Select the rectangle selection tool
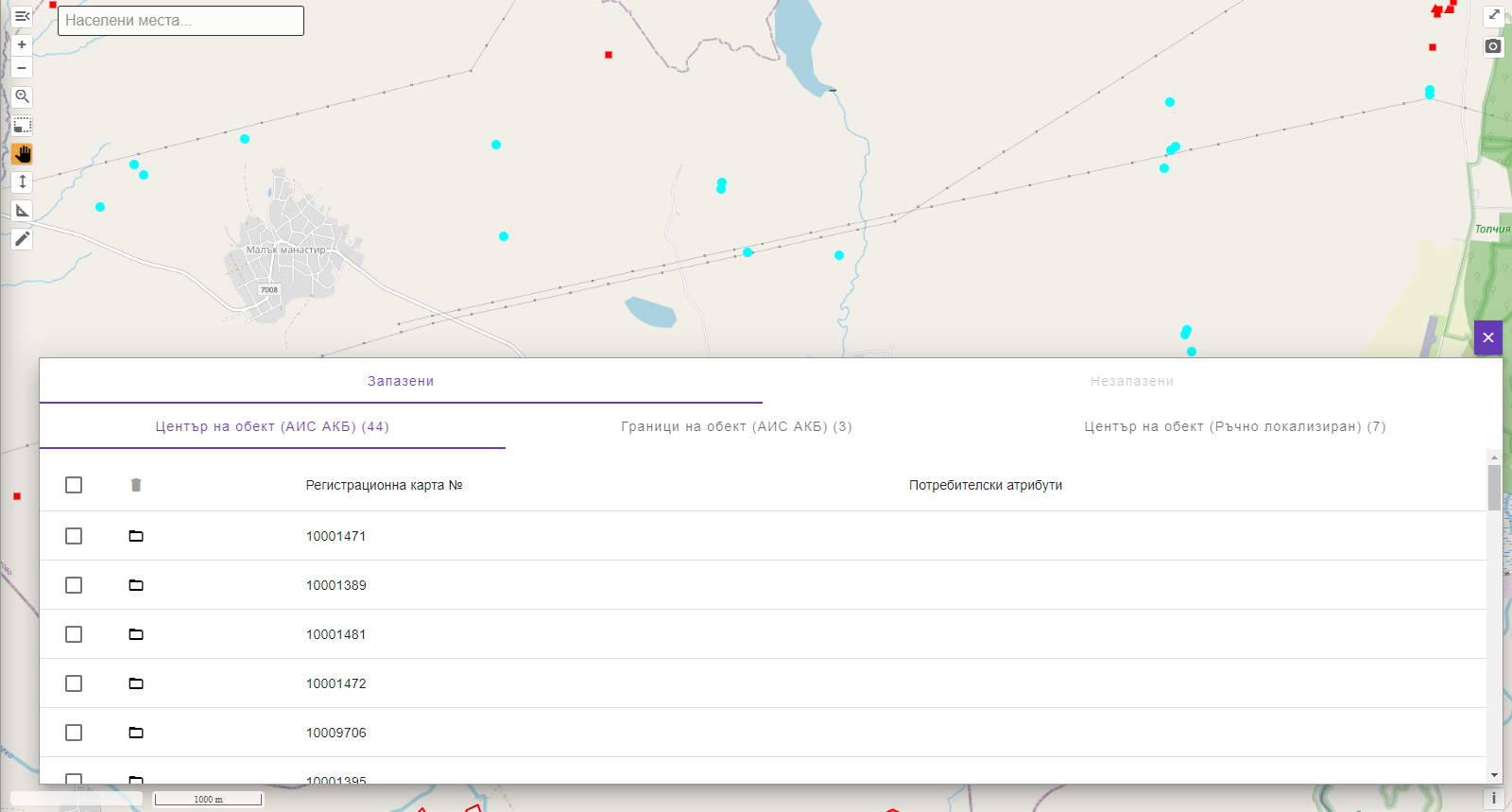Viewport: 1512px width, 812px height. pyautogui.click(x=22, y=125)
